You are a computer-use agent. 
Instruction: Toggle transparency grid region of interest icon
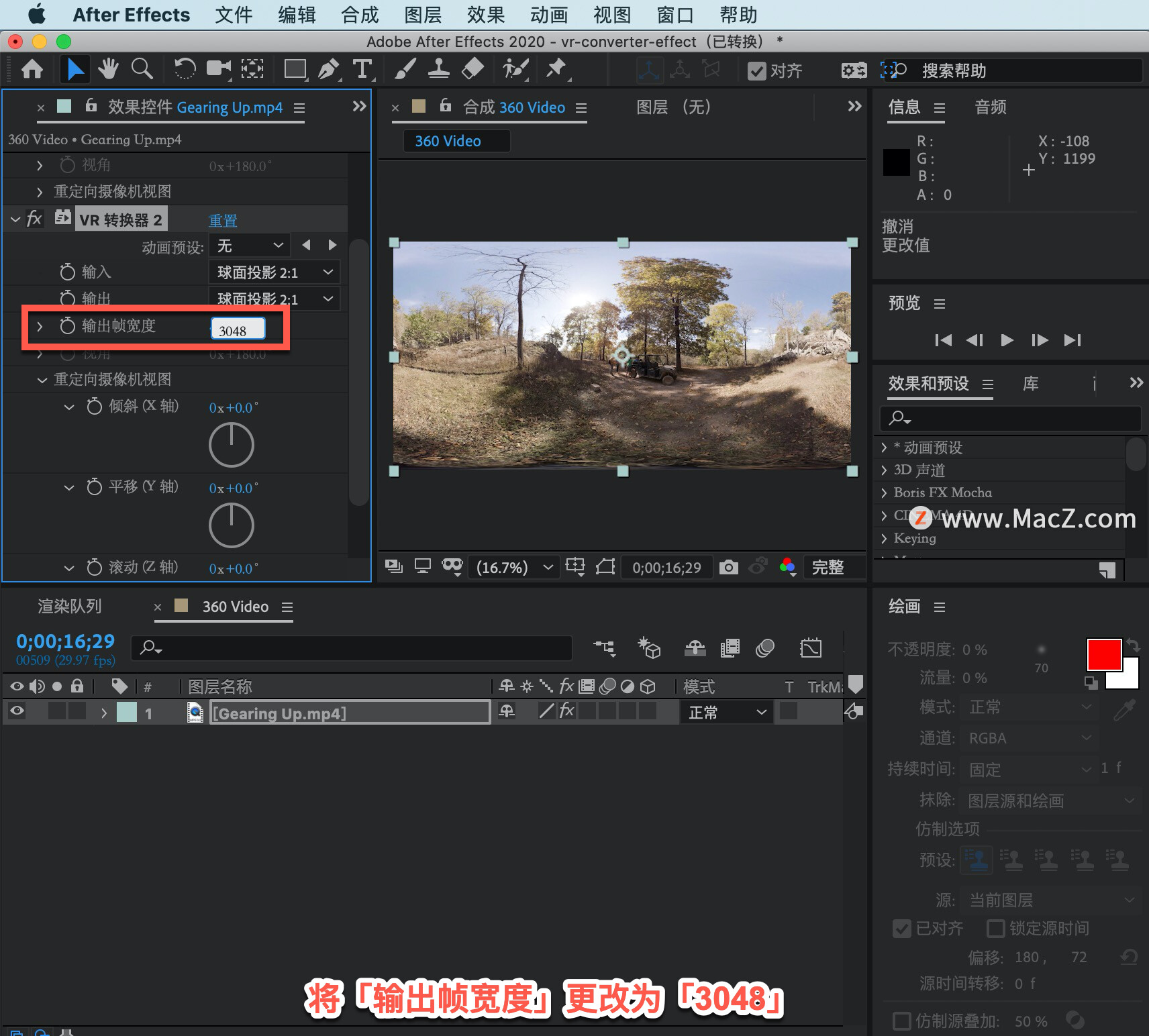[605, 567]
